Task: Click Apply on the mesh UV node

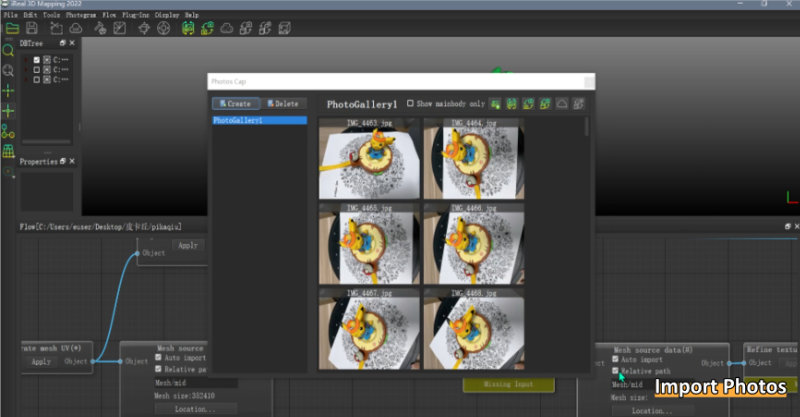Action: [x=41, y=361]
